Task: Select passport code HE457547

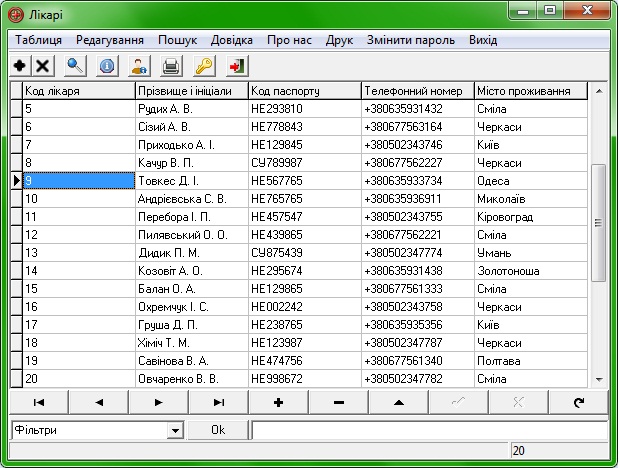Action: pos(305,217)
